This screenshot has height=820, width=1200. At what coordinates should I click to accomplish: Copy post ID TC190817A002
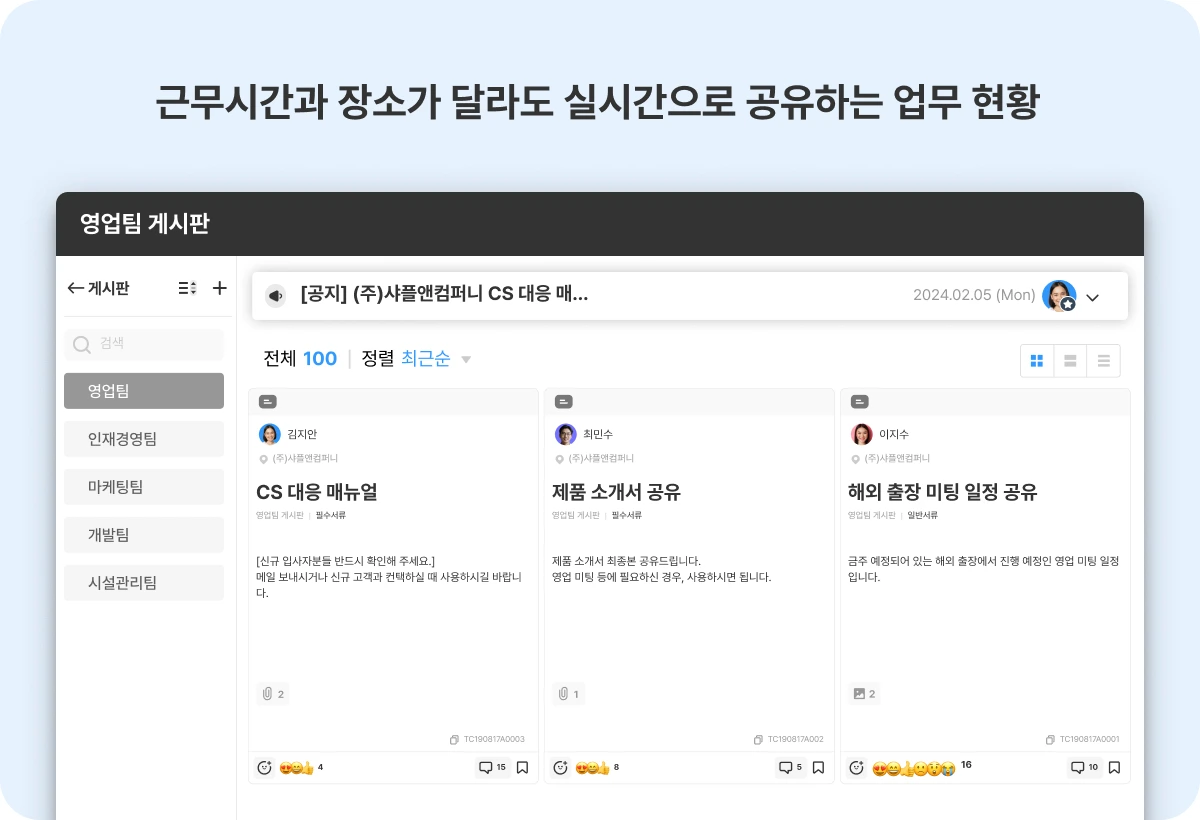click(x=758, y=740)
